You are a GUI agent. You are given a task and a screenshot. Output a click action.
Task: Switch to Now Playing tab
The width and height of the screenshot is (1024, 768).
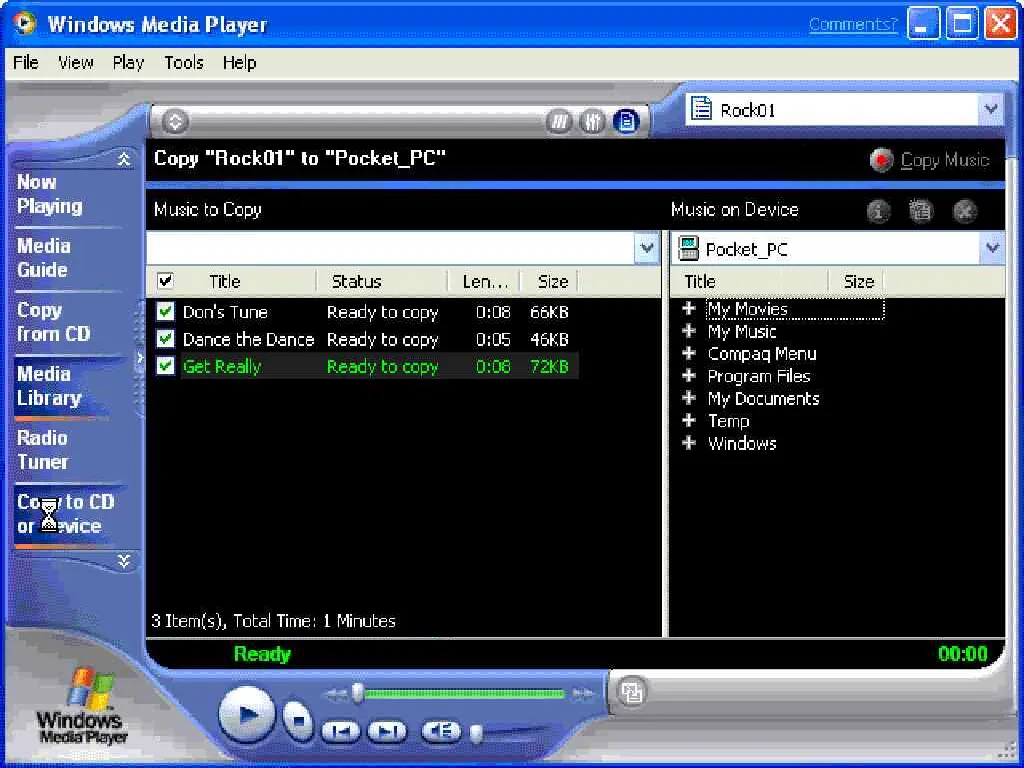50,194
